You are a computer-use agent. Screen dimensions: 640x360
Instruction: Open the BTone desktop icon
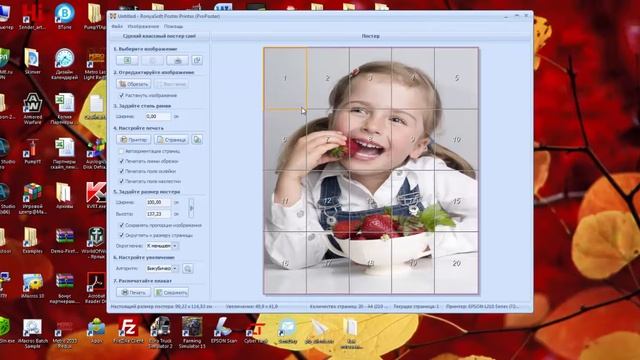[x=64, y=16]
